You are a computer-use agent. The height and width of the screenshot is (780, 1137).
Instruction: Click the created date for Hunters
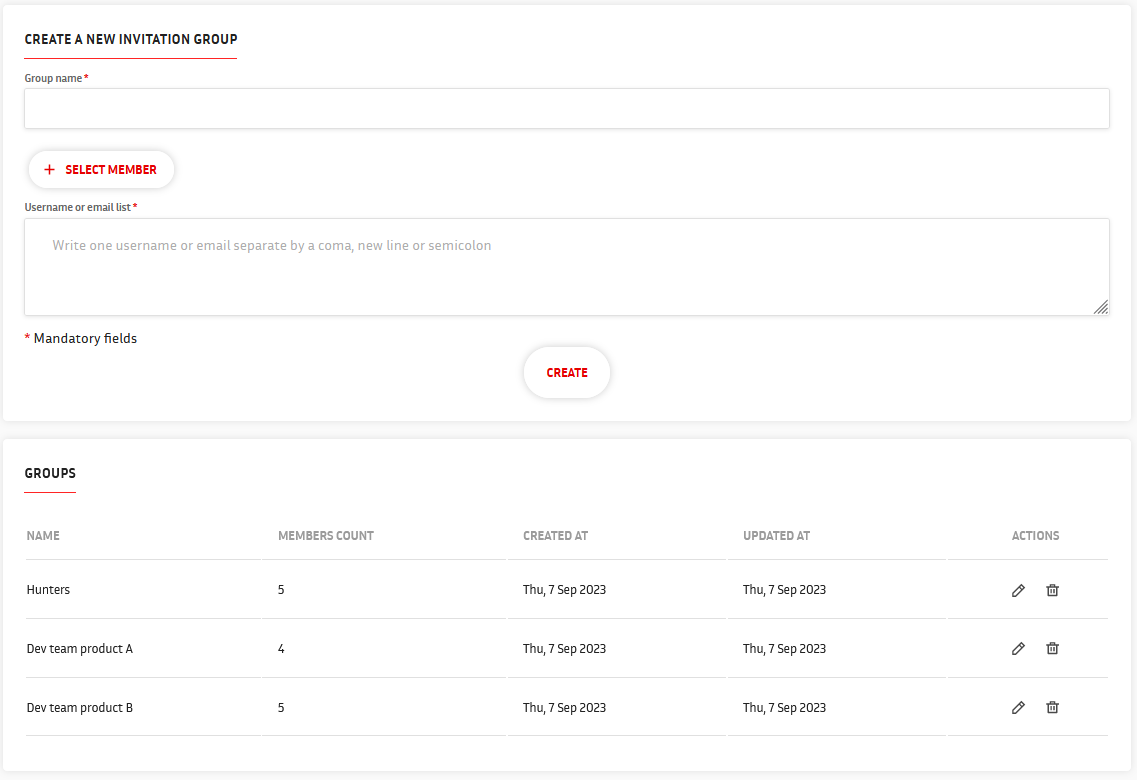564,589
